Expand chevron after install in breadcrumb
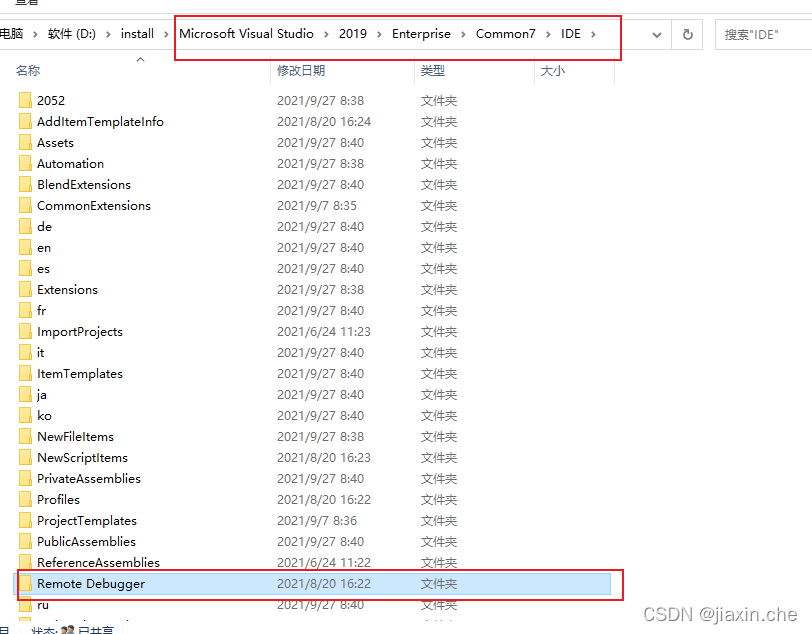 (x=166, y=34)
